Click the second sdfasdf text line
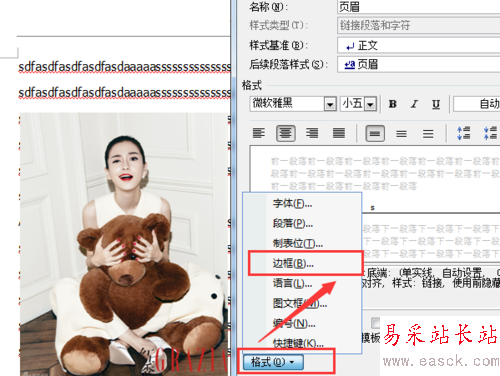The image size is (500, 376). click(124, 93)
